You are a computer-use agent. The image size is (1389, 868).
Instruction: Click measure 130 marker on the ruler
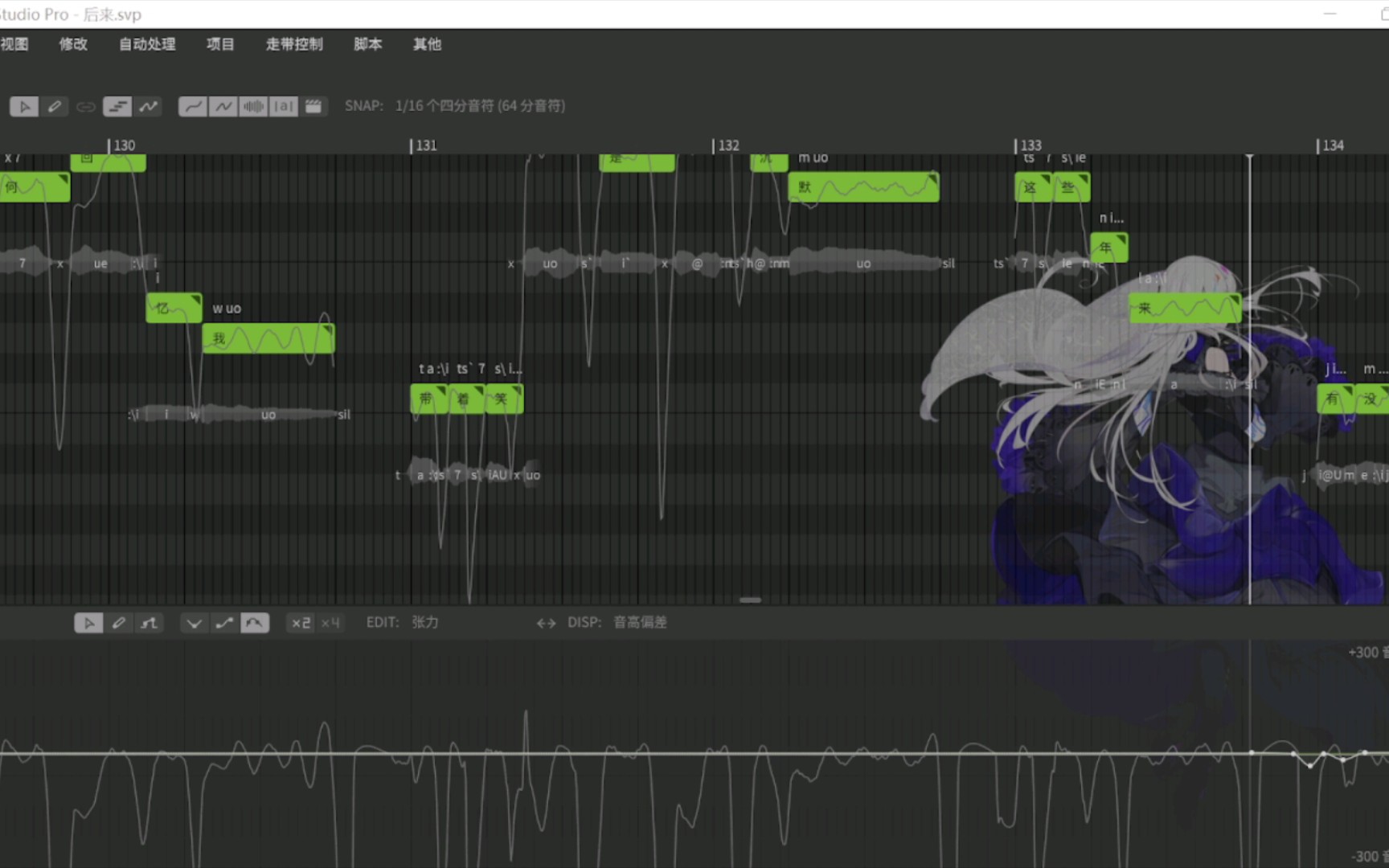point(122,145)
